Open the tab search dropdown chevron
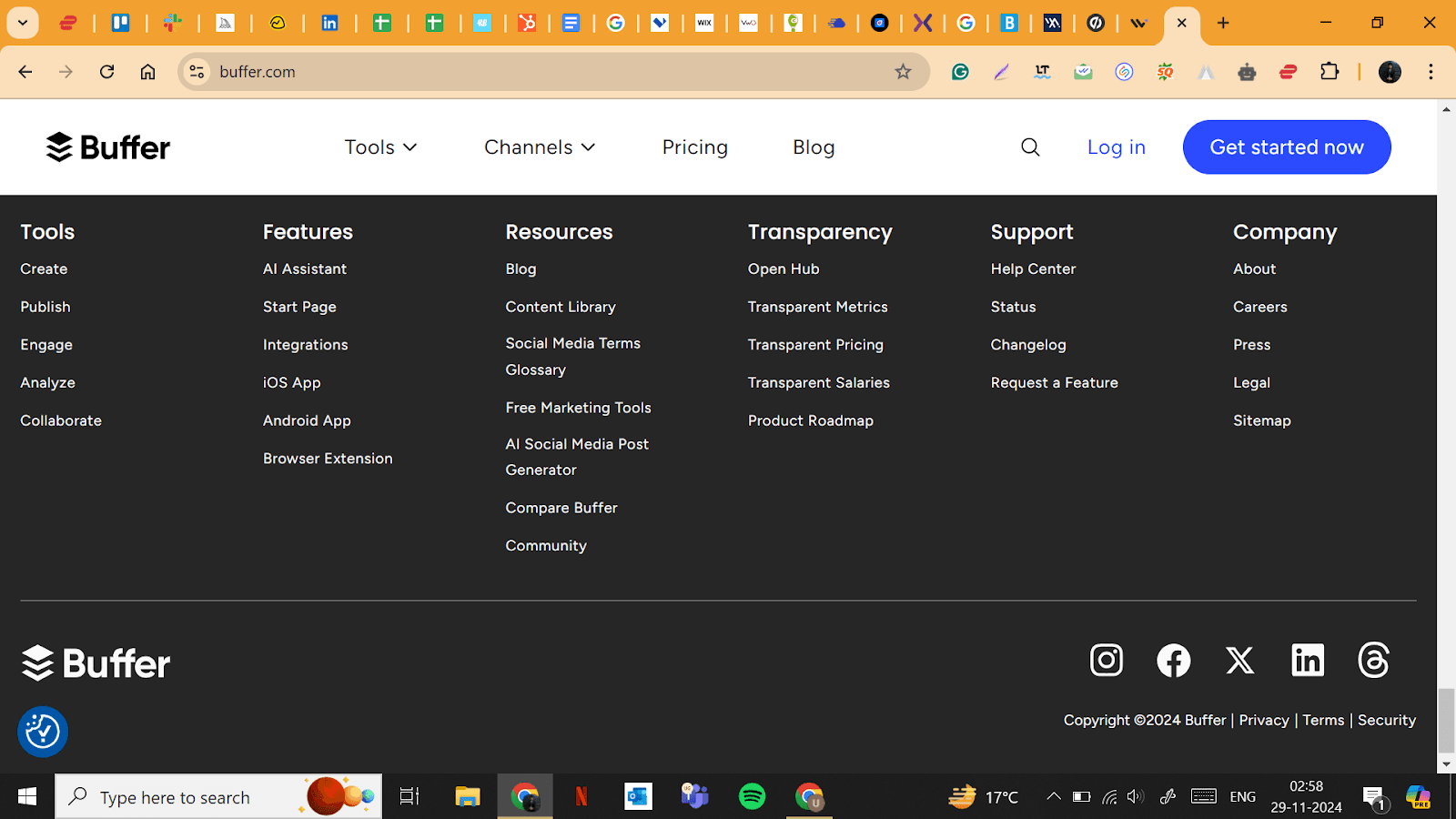Screen dimensions: 1456x819 (22, 23)
